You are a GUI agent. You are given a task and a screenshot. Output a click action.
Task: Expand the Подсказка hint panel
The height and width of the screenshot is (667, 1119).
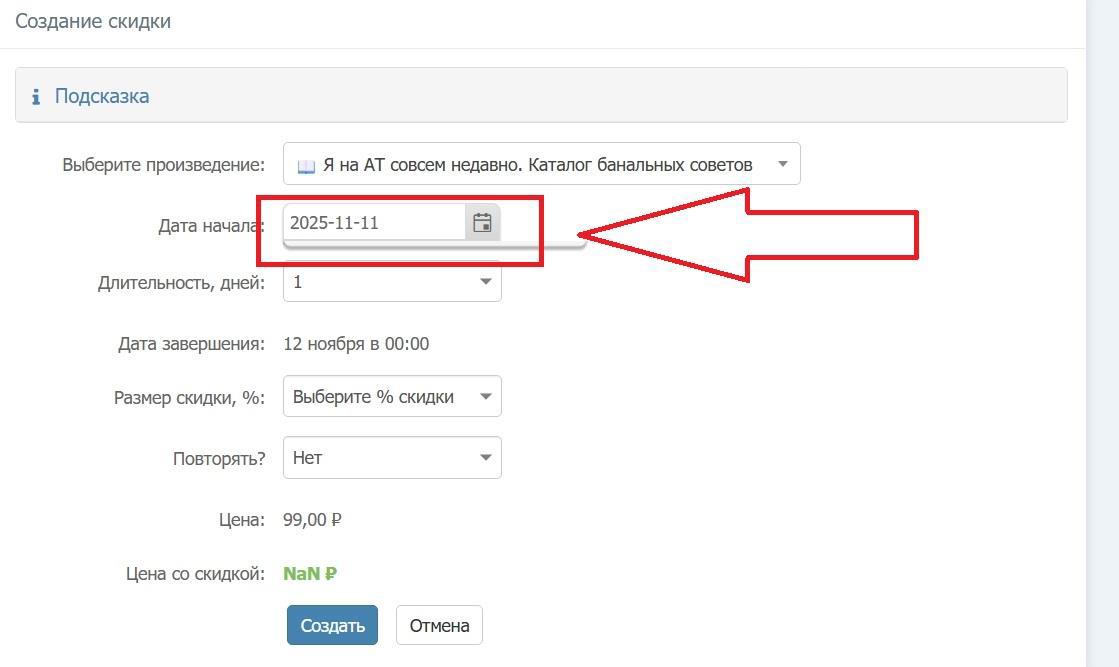pyautogui.click(x=541, y=96)
